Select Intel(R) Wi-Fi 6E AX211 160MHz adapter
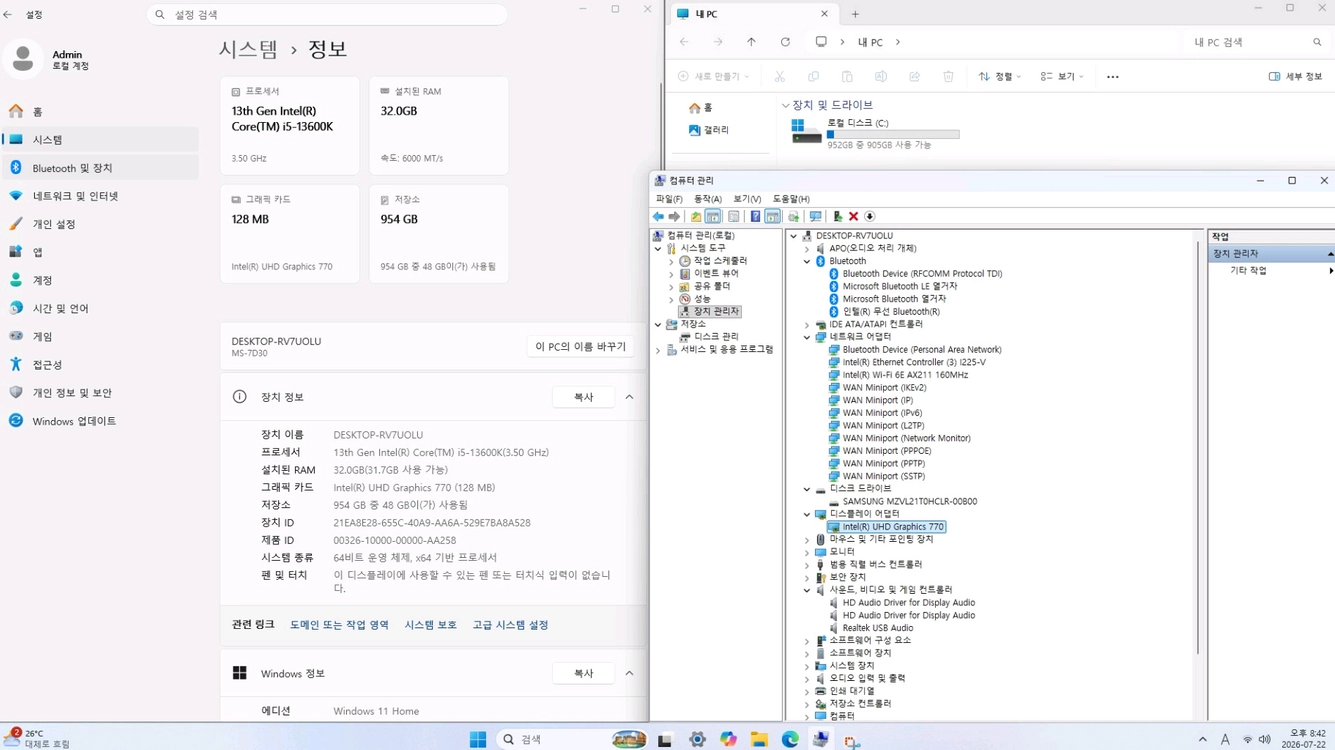 [x=905, y=375]
